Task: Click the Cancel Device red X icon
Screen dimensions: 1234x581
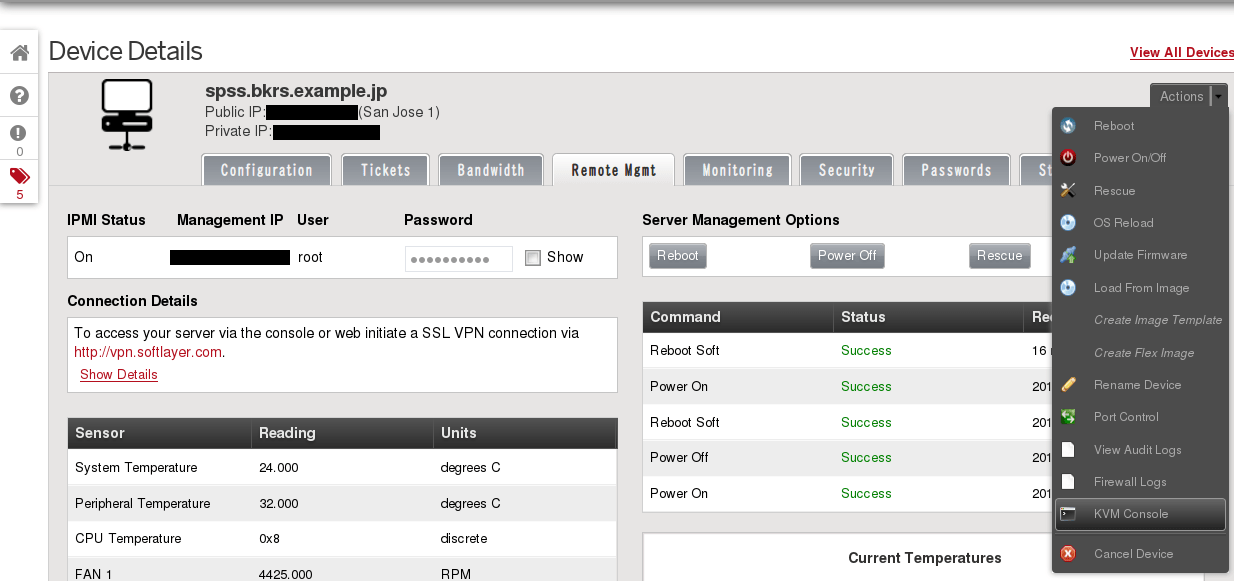Action: (x=1068, y=554)
